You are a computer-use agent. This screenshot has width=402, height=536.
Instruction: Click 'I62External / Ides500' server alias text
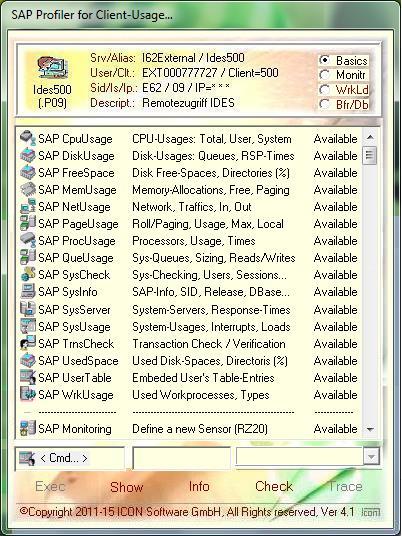[193, 57]
